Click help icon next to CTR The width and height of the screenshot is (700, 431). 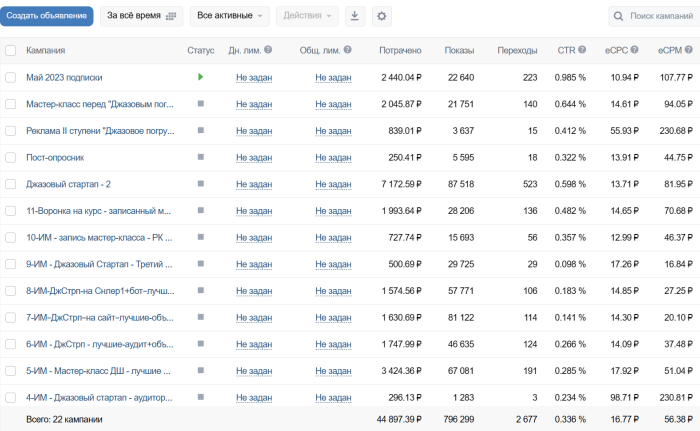pyautogui.click(x=582, y=50)
